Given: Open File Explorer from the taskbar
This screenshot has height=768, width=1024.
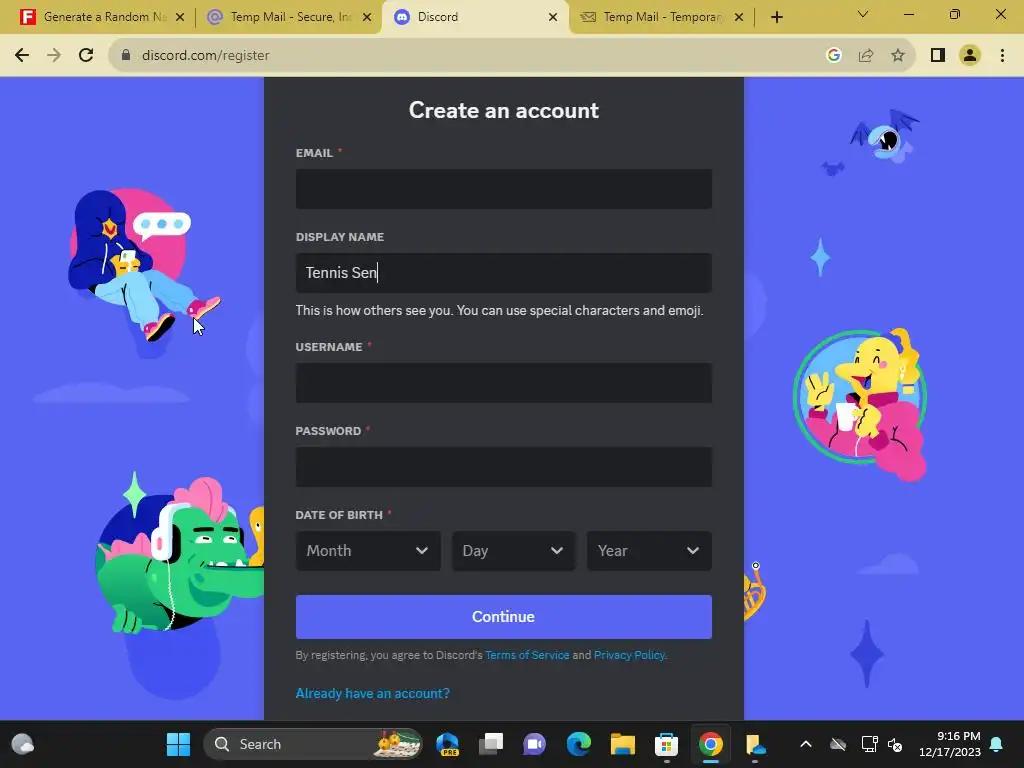Looking at the screenshot, I should click(622, 744).
